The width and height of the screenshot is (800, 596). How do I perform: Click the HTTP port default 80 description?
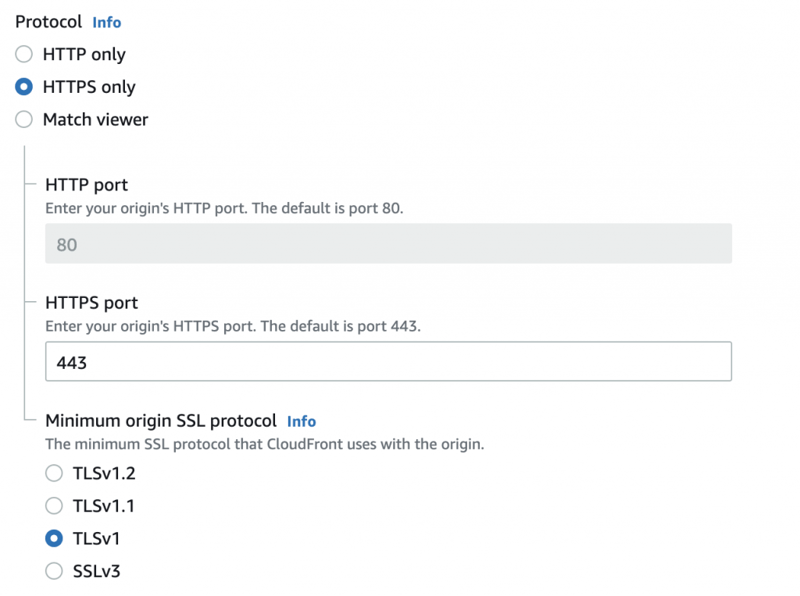[224, 208]
